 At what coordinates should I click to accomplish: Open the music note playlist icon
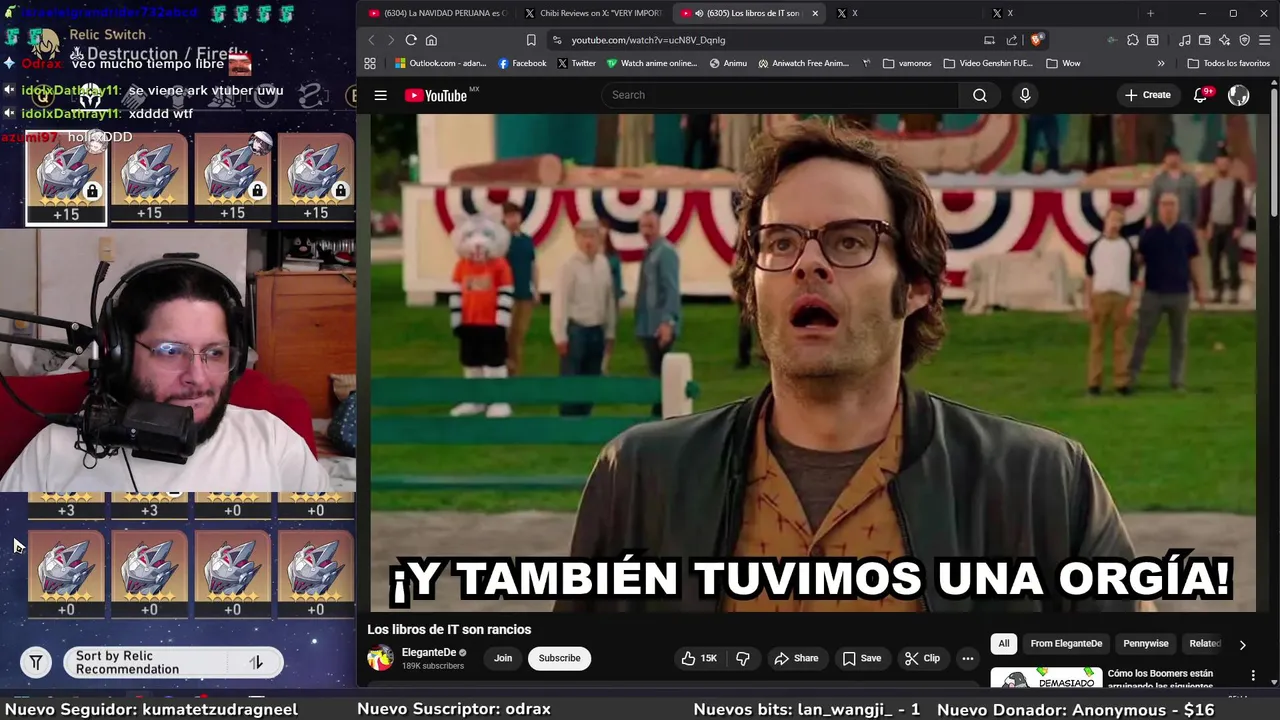pyautogui.click(x=1185, y=40)
